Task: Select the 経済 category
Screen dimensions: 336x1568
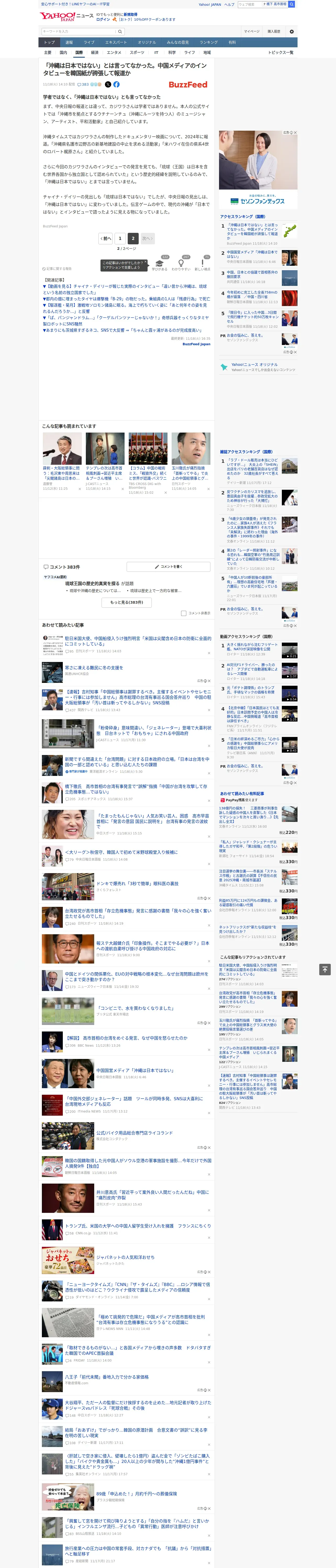Action: tap(94, 52)
